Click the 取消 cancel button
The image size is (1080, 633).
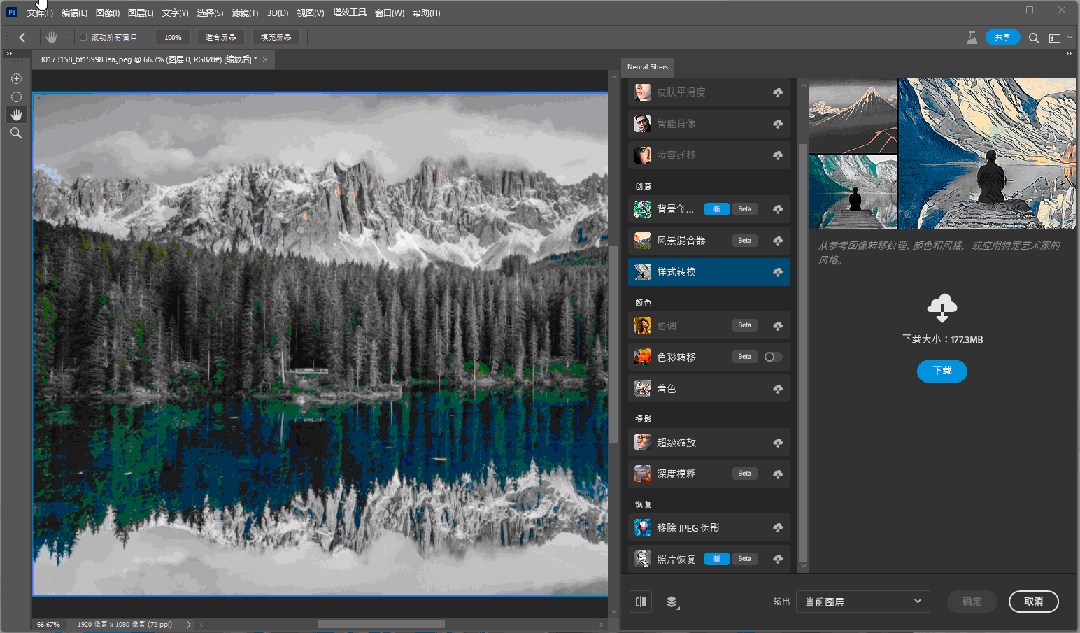[1033, 601]
